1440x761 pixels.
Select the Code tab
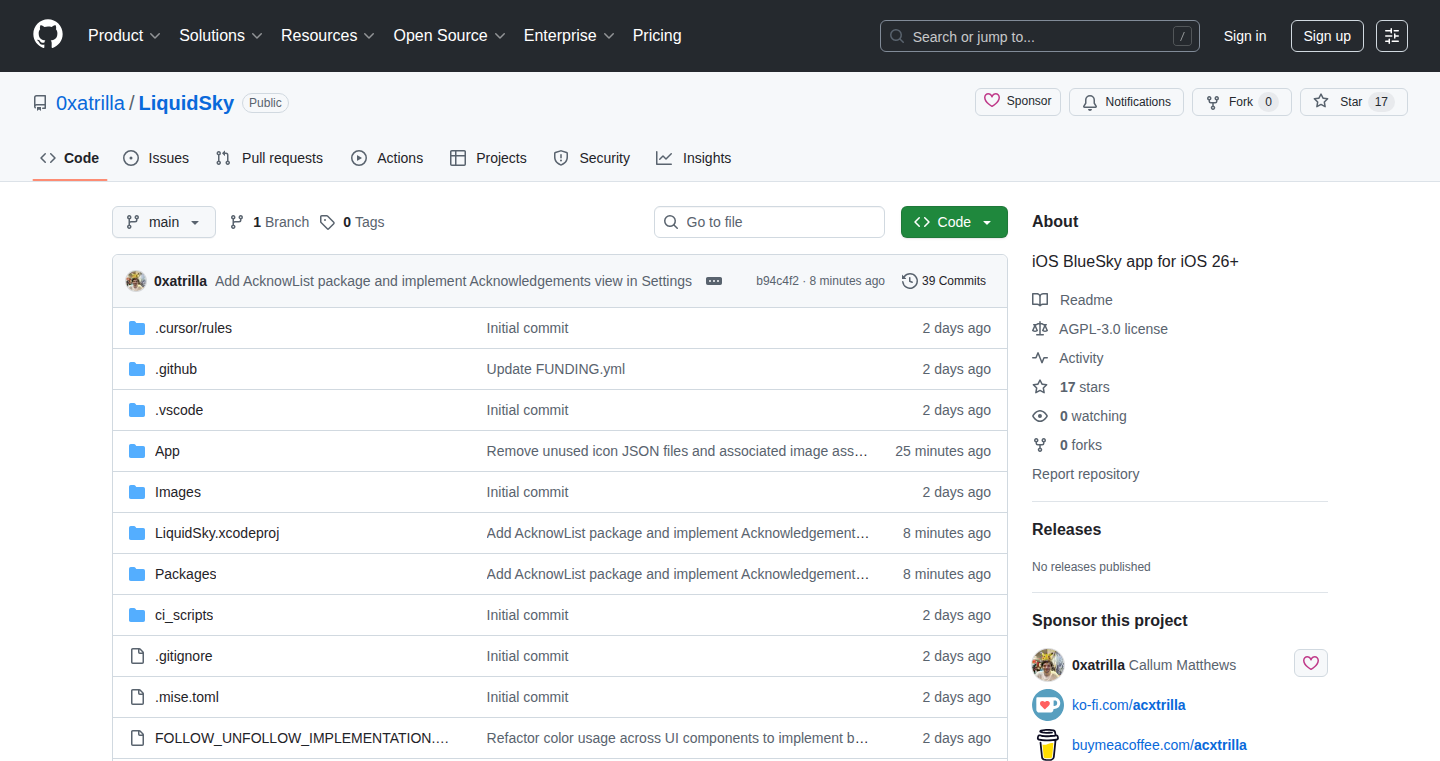(70, 158)
